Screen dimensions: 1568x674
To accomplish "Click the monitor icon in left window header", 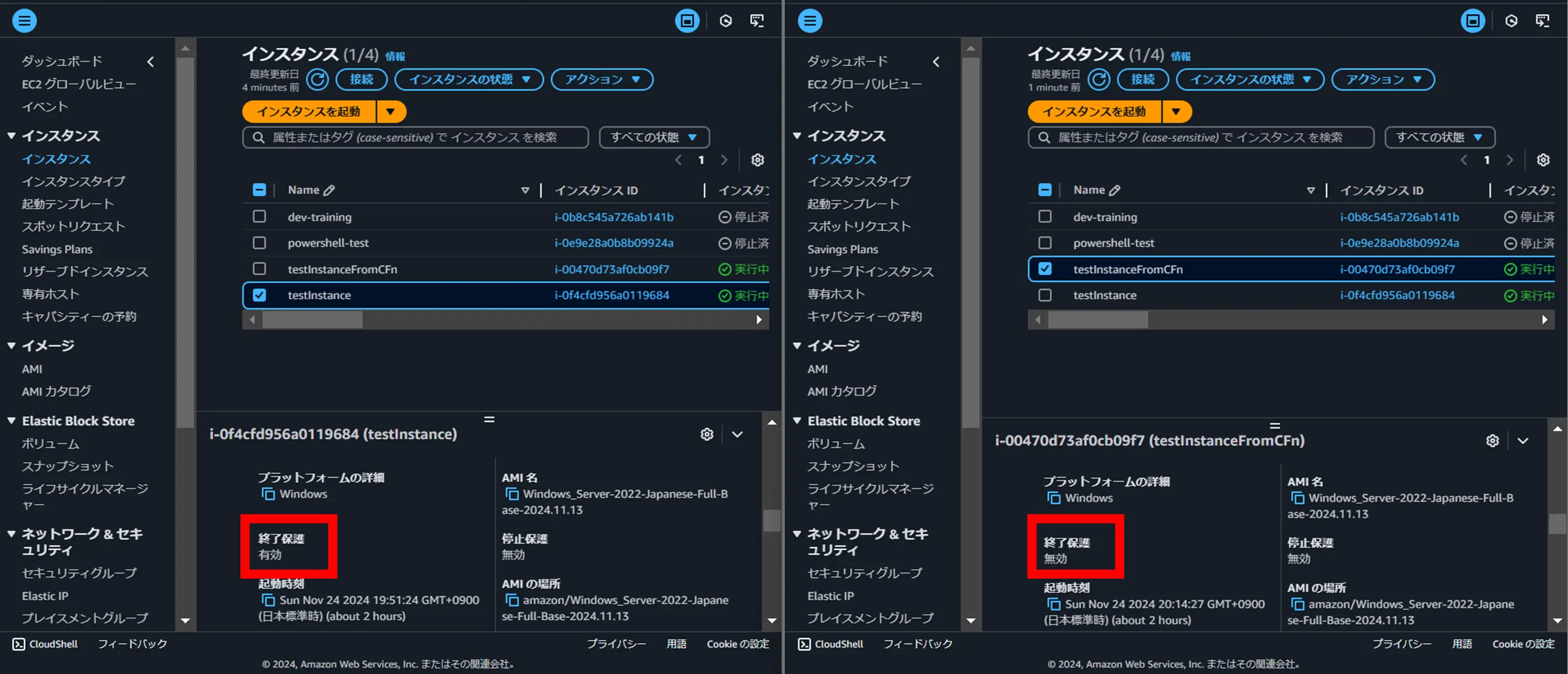I will click(756, 21).
